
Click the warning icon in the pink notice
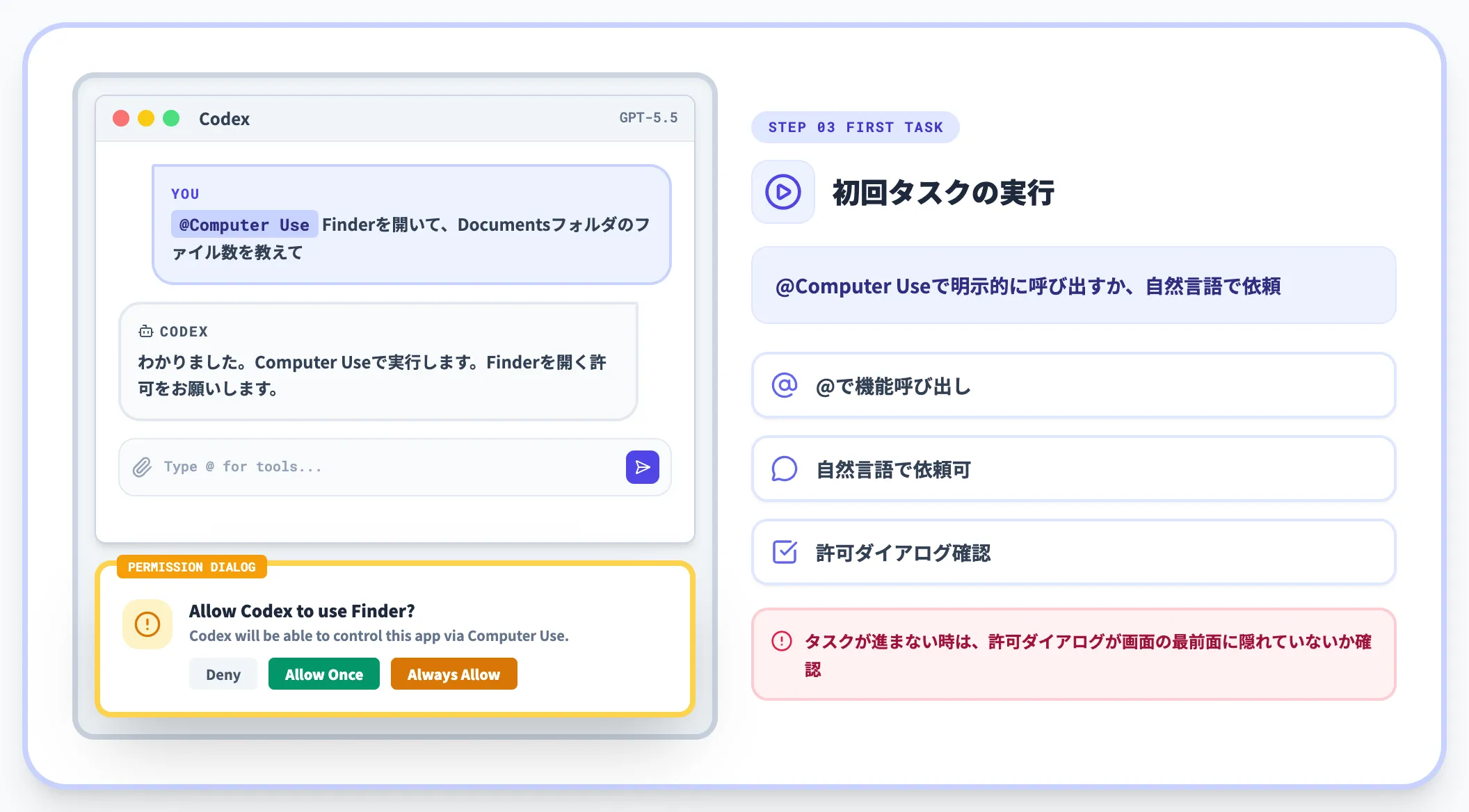click(x=782, y=641)
